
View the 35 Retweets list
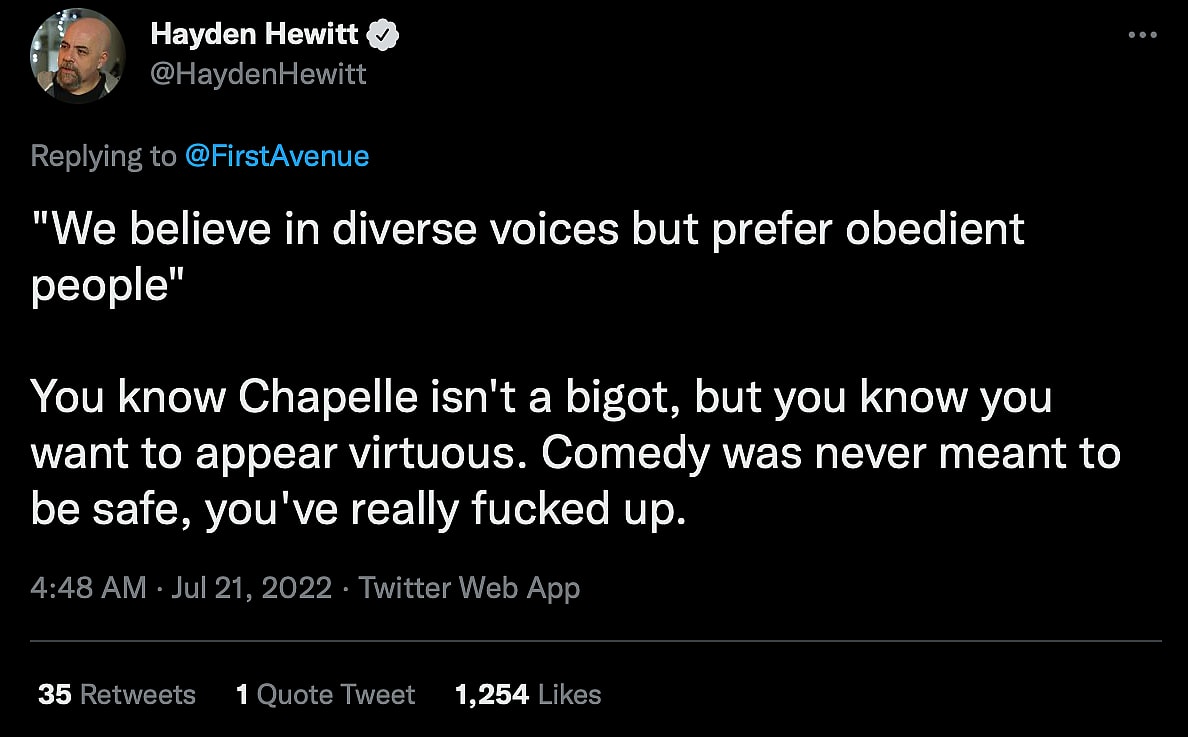click(x=117, y=694)
